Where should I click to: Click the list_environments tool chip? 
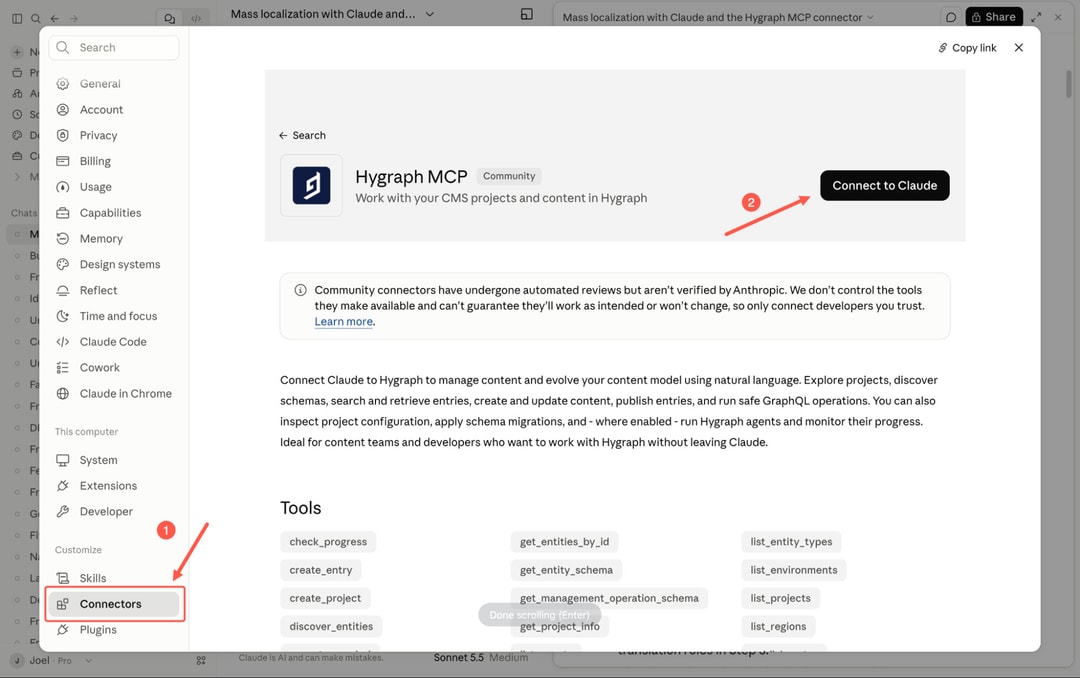click(x=793, y=571)
